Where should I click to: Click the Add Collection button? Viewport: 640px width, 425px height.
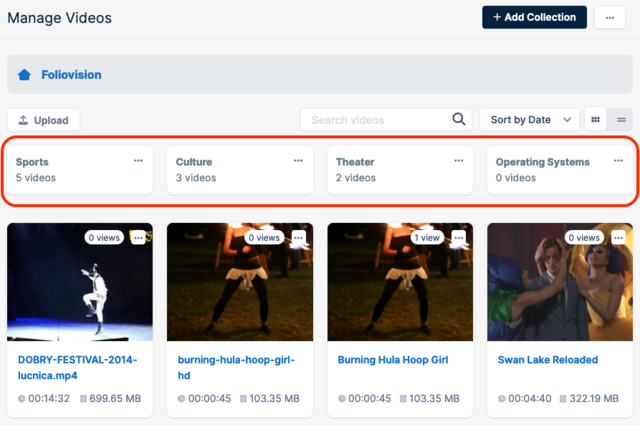[534, 17]
